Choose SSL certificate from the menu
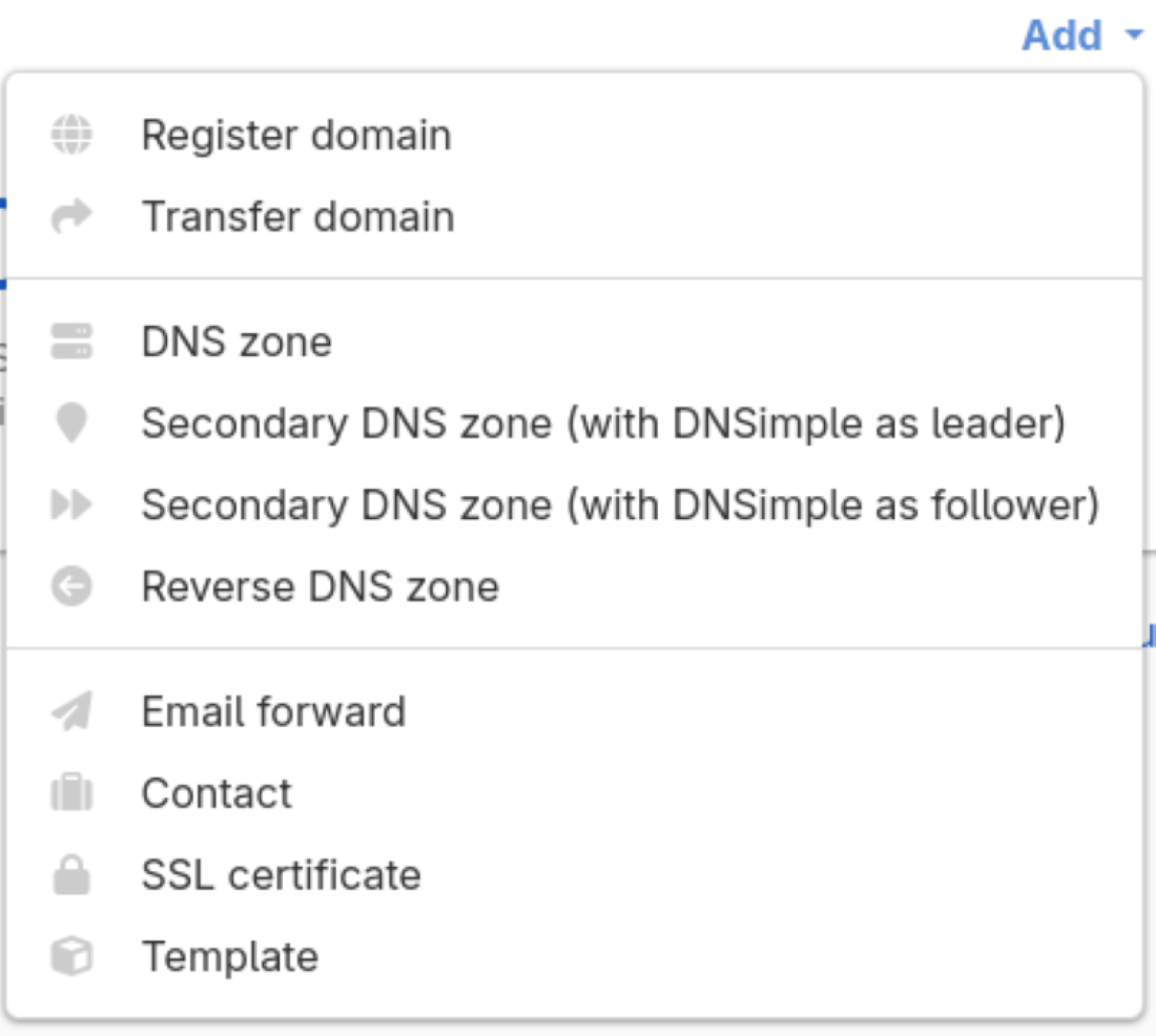The image size is (1156, 1036). 281,874
